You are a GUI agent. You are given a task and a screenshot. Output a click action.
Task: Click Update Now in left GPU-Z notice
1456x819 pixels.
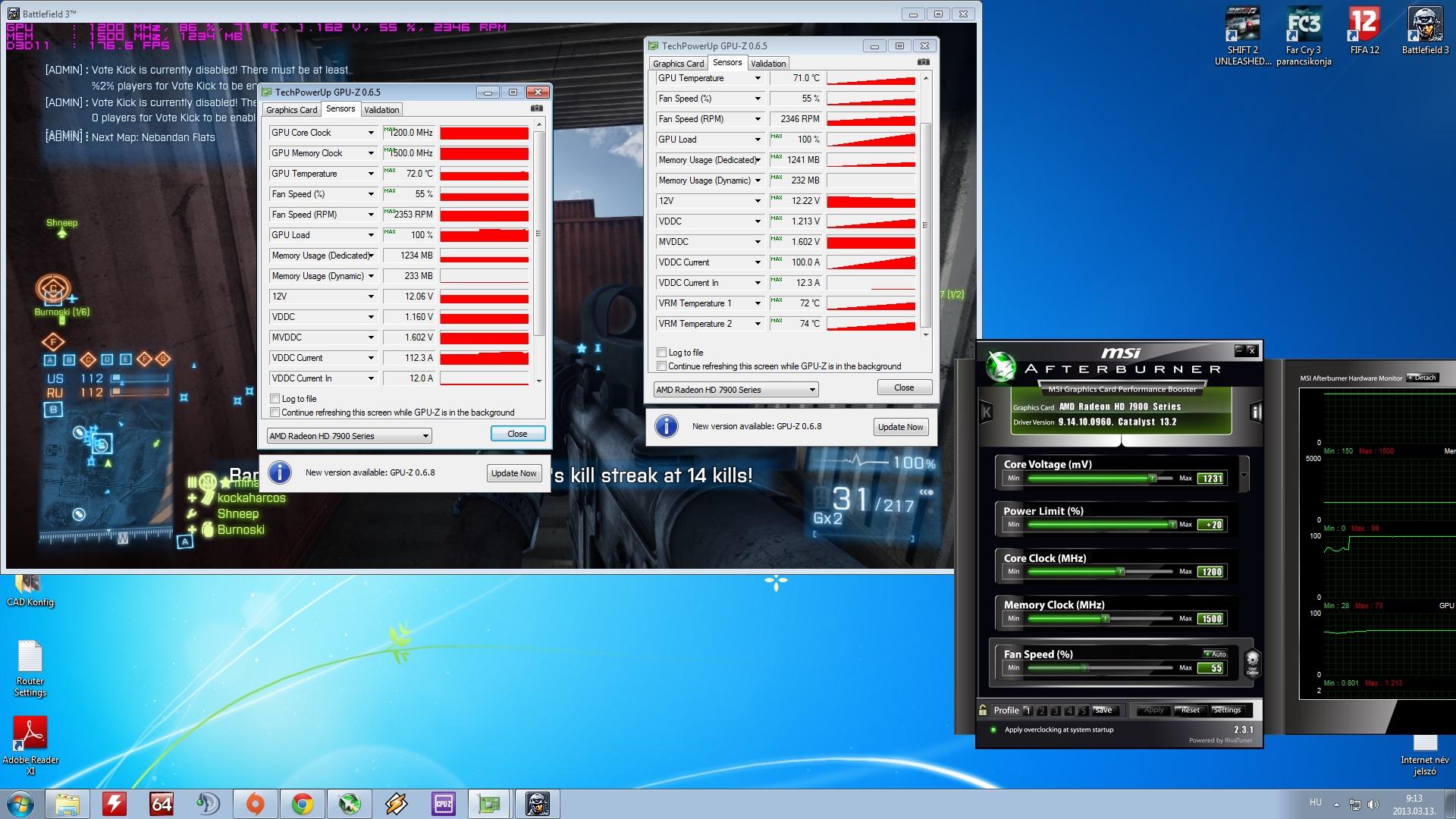pyautogui.click(x=513, y=473)
